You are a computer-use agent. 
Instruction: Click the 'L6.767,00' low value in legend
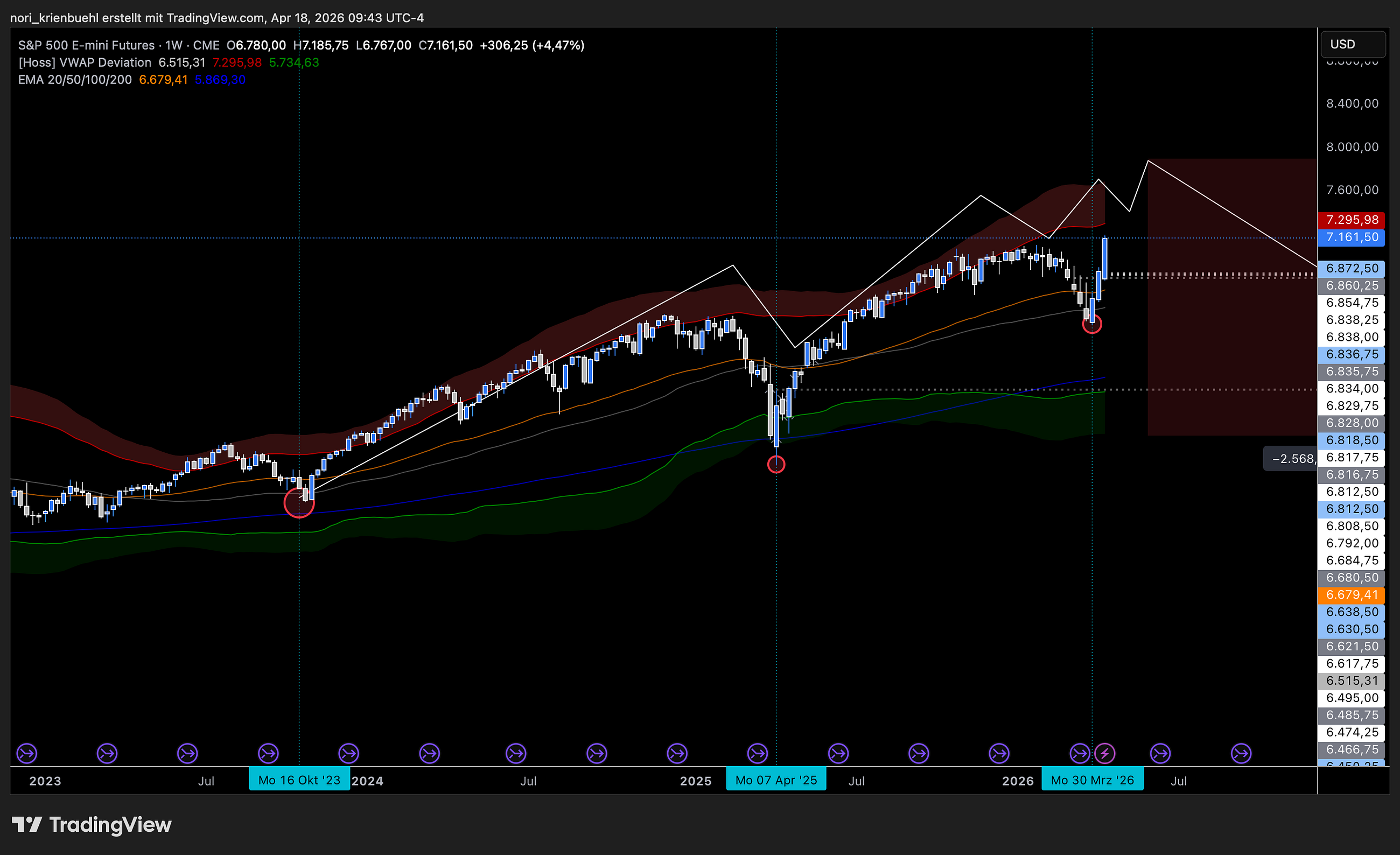point(383,45)
